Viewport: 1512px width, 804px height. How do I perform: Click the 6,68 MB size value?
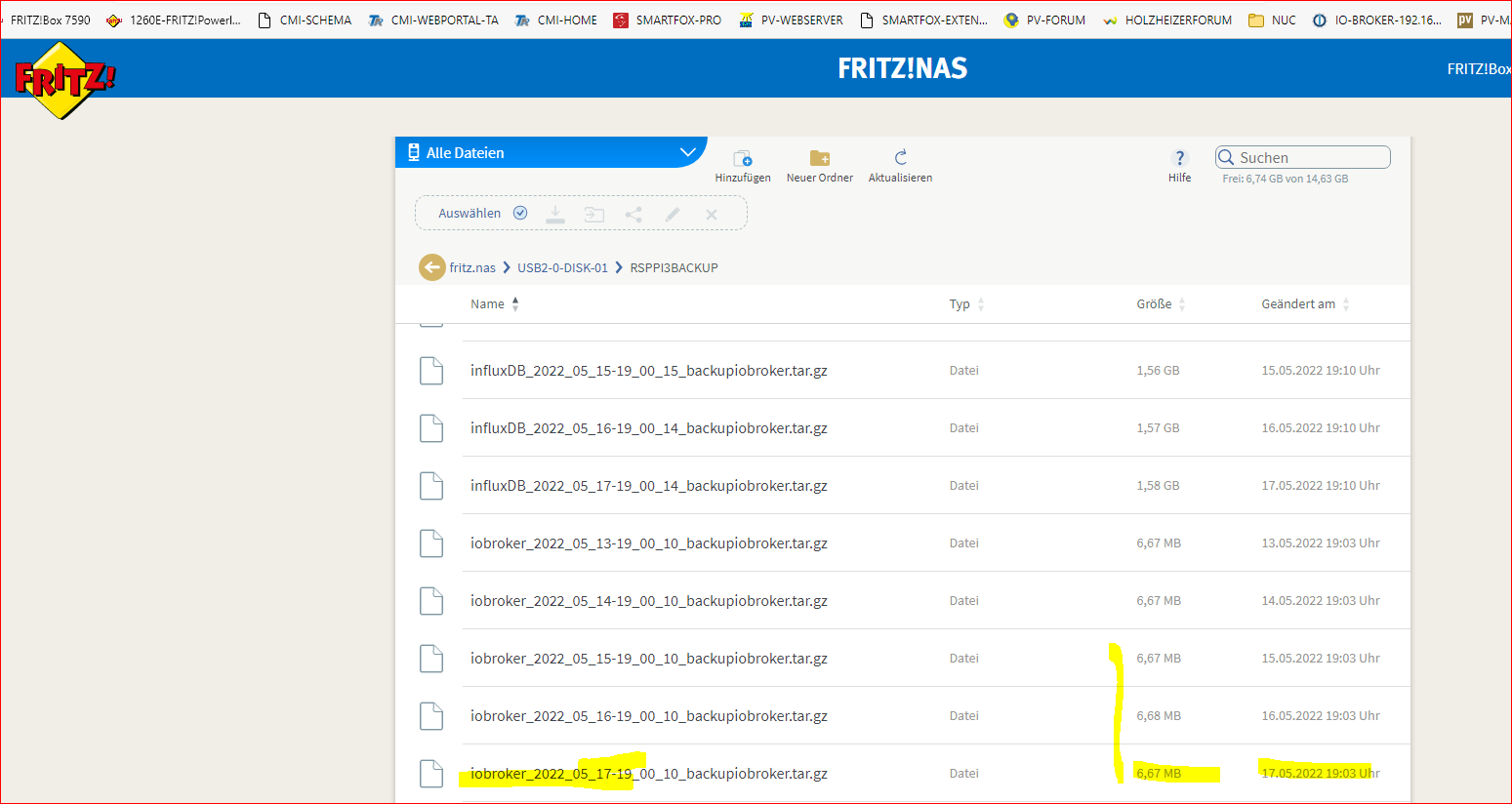1159,716
